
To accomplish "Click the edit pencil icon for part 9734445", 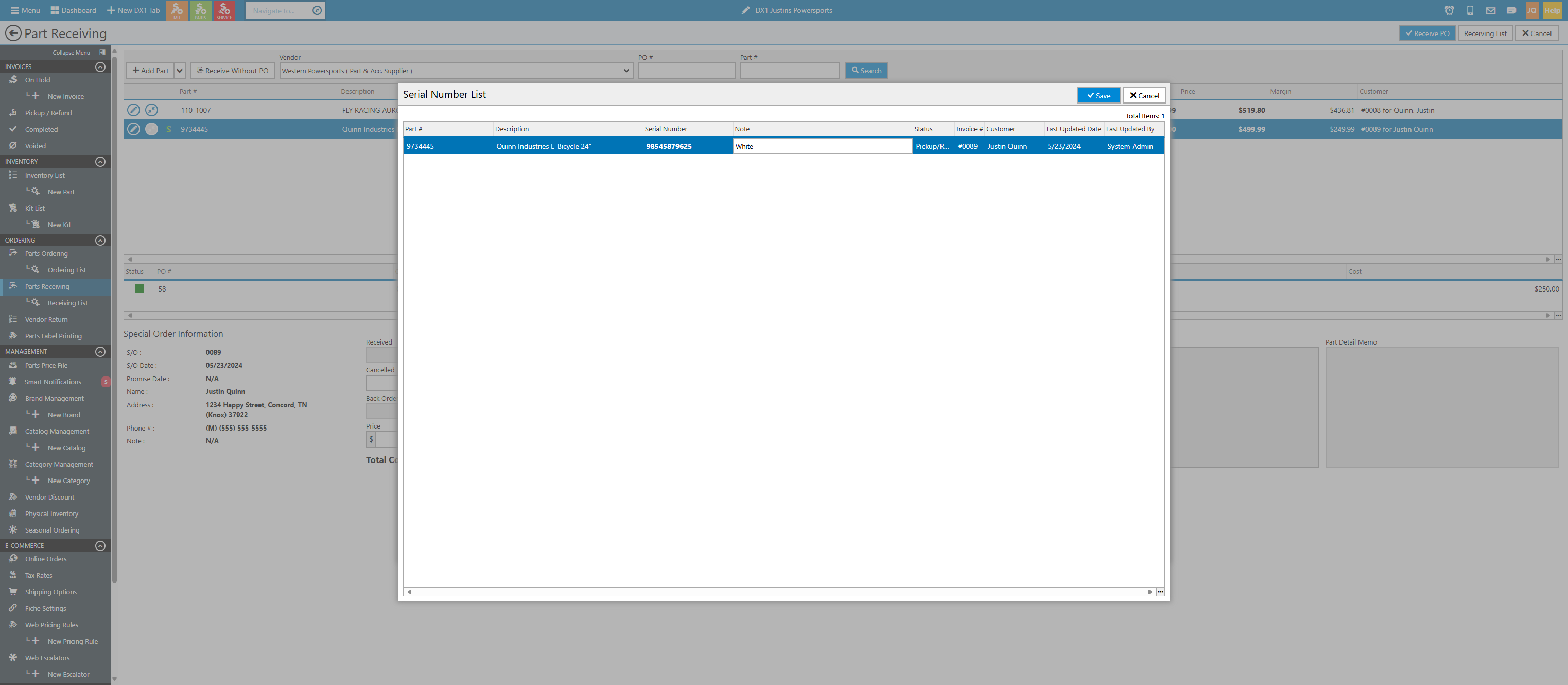I will click(x=133, y=129).
